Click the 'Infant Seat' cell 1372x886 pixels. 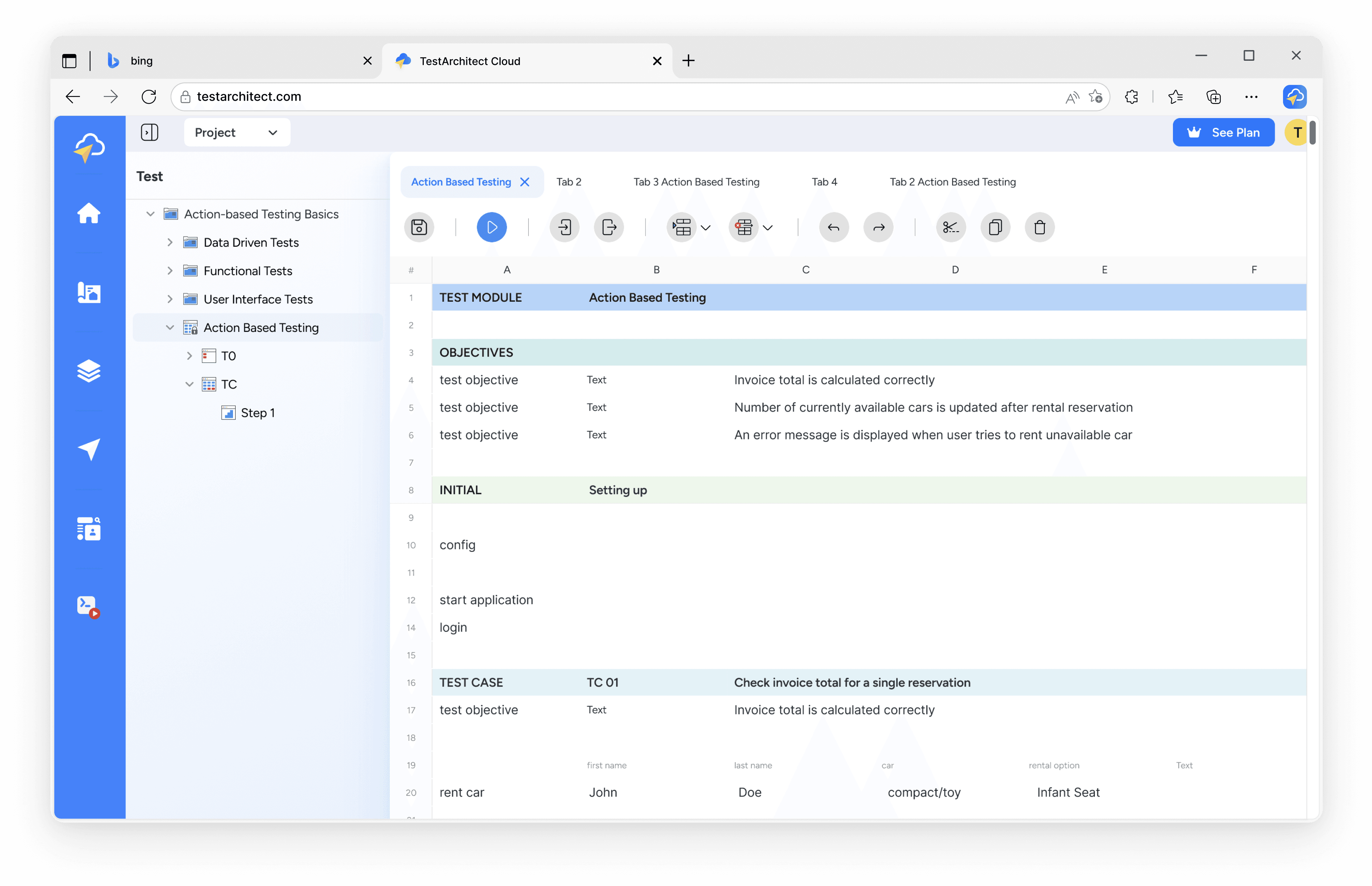click(x=1068, y=792)
